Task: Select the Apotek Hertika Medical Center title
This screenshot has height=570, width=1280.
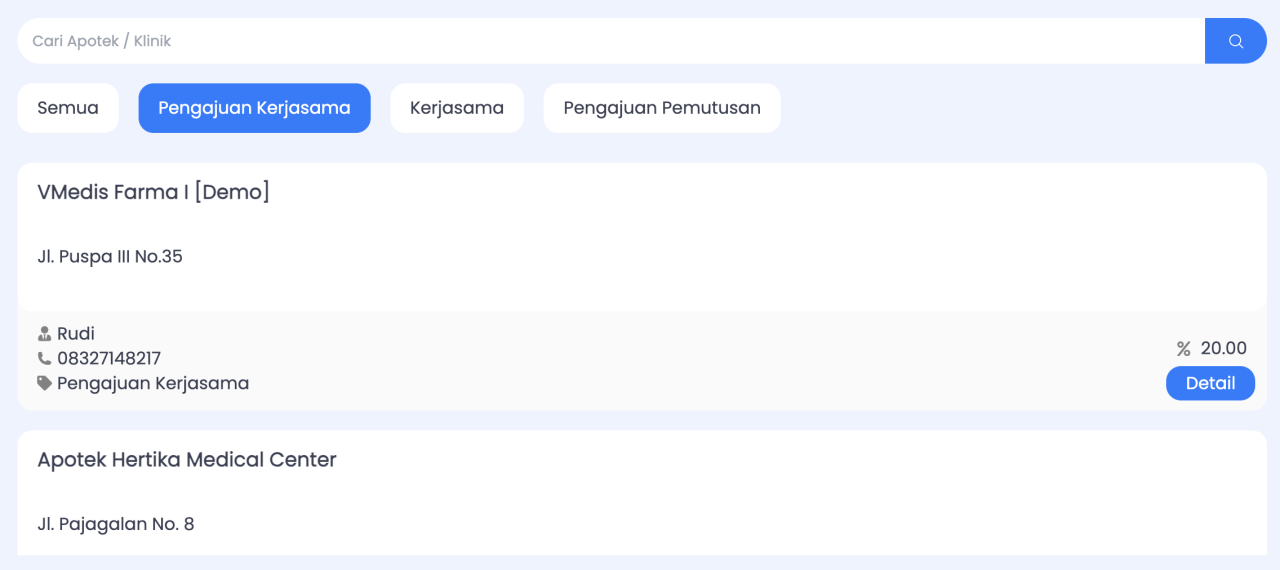Action: 187,460
